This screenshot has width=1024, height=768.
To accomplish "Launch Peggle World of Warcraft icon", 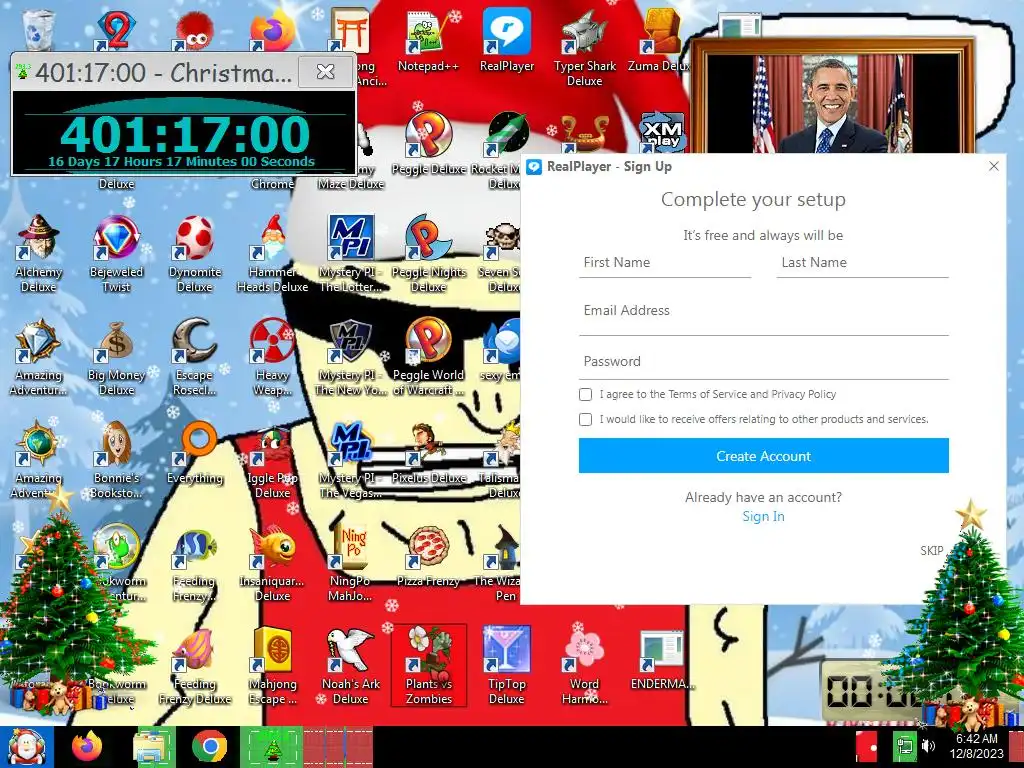I will 428,357.
